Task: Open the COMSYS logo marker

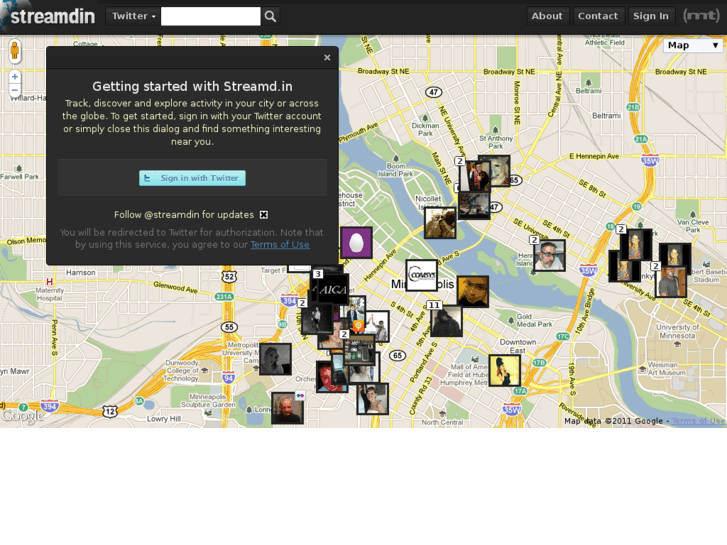Action: coord(421,276)
